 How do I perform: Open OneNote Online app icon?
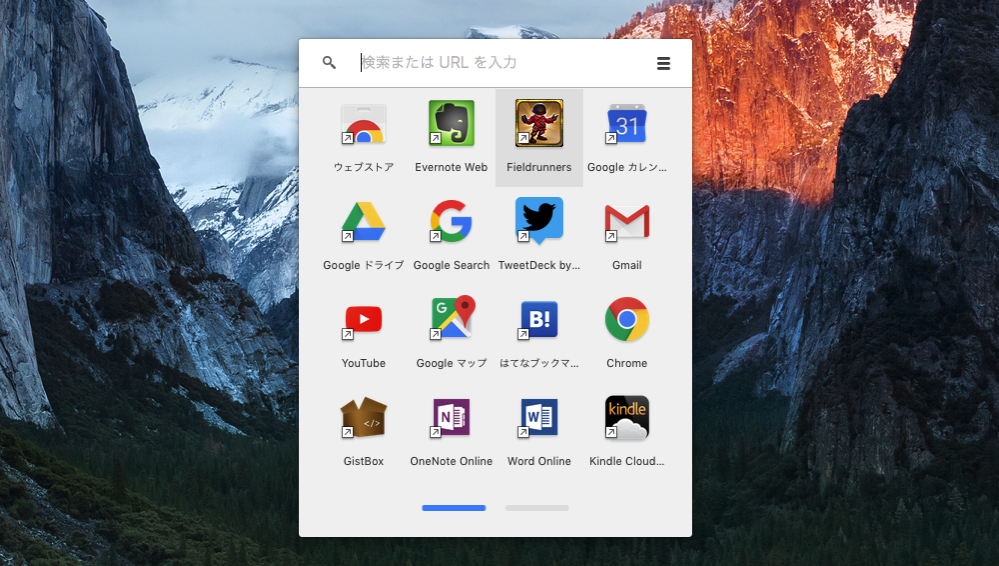[451, 418]
